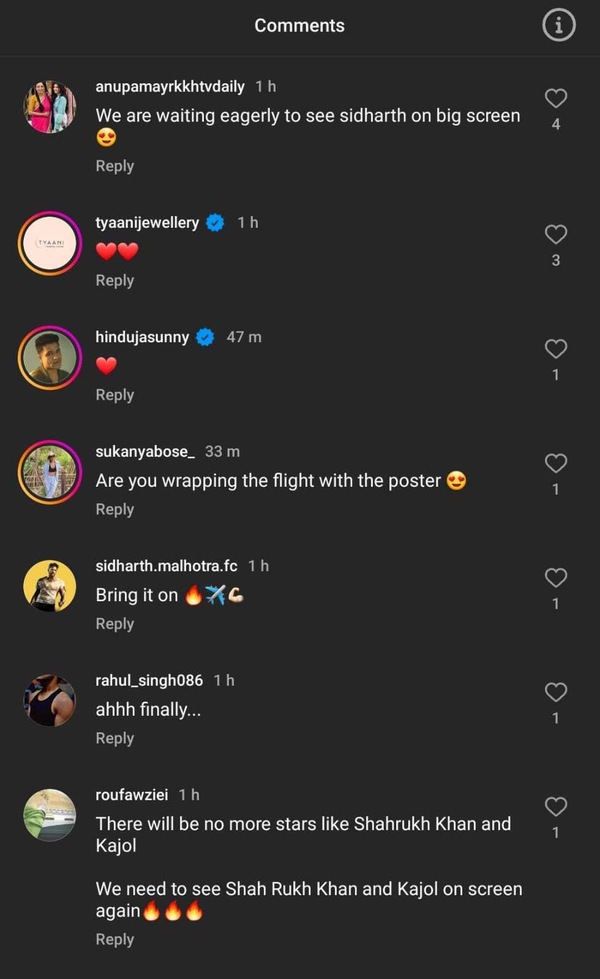Like anupamayrkkhtvdaily's comment using the heart icon

click(x=556, y=97)
